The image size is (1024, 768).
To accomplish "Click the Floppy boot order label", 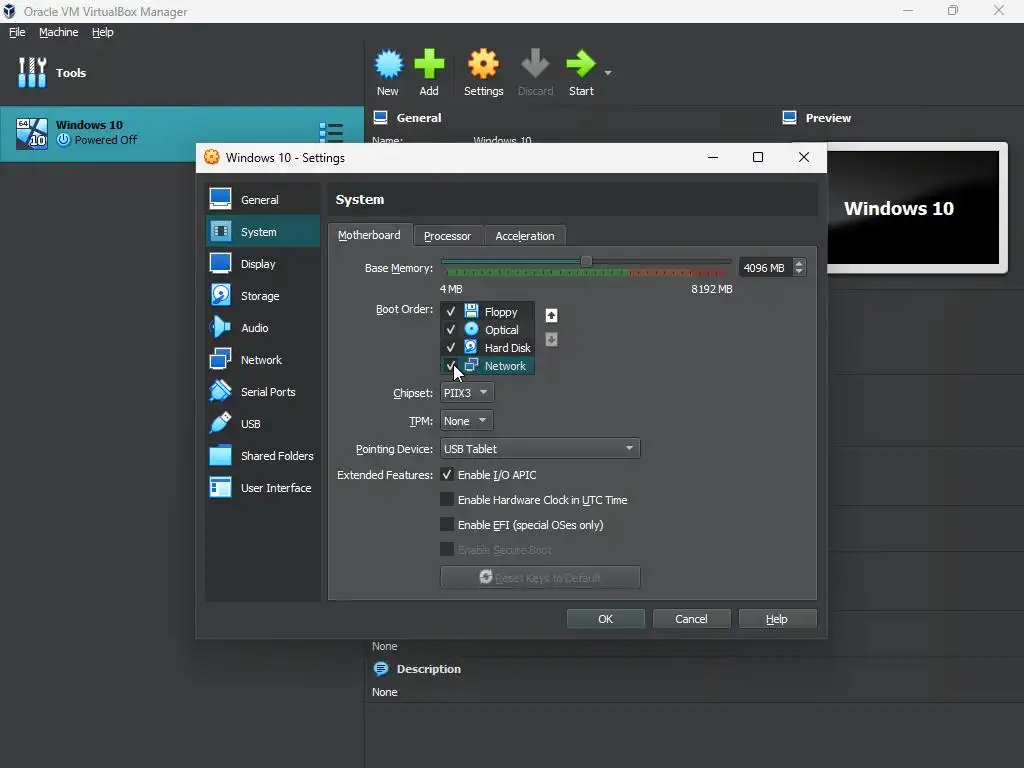I will [501, 312].
